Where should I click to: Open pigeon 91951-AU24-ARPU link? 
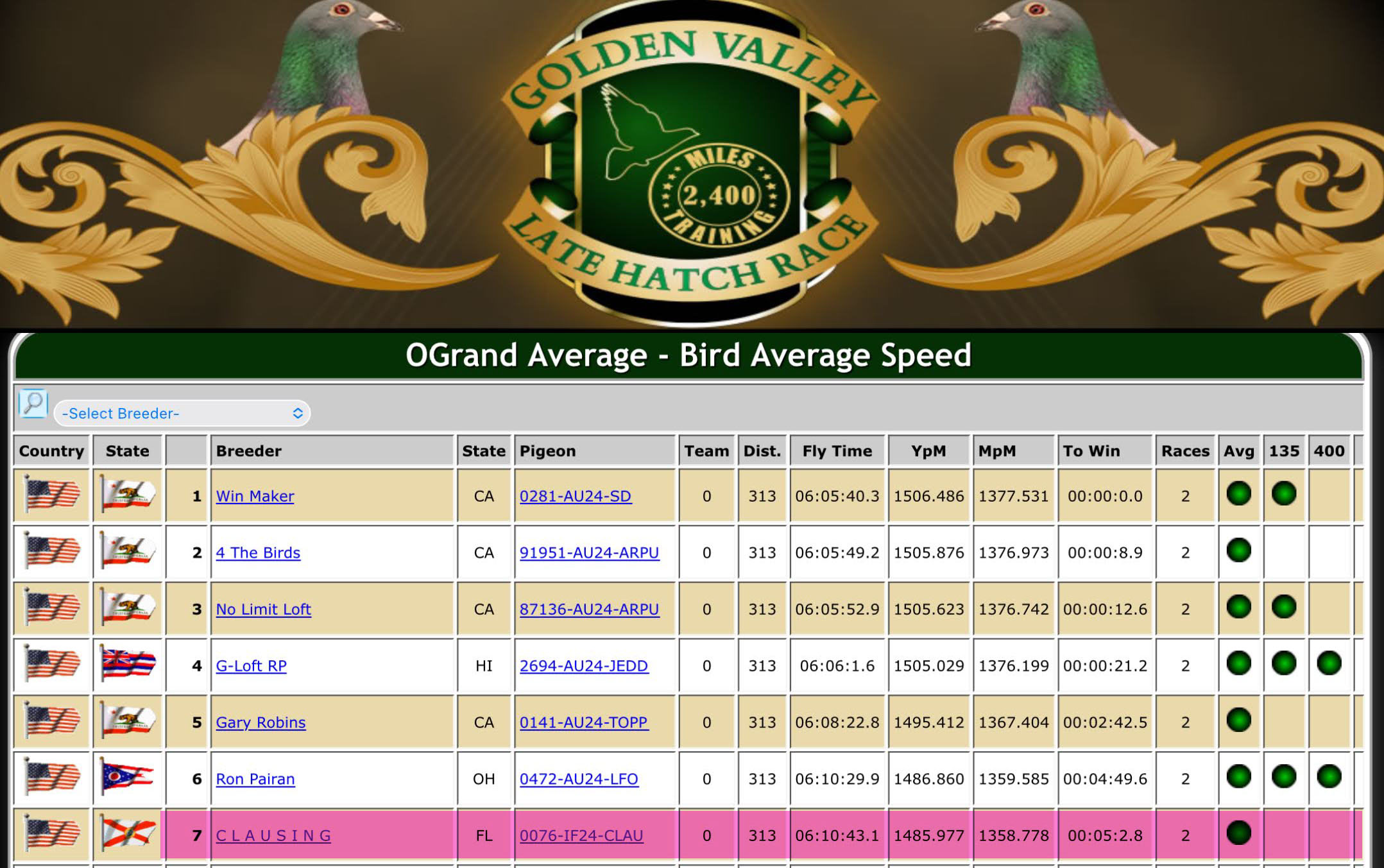coord(589,552)
